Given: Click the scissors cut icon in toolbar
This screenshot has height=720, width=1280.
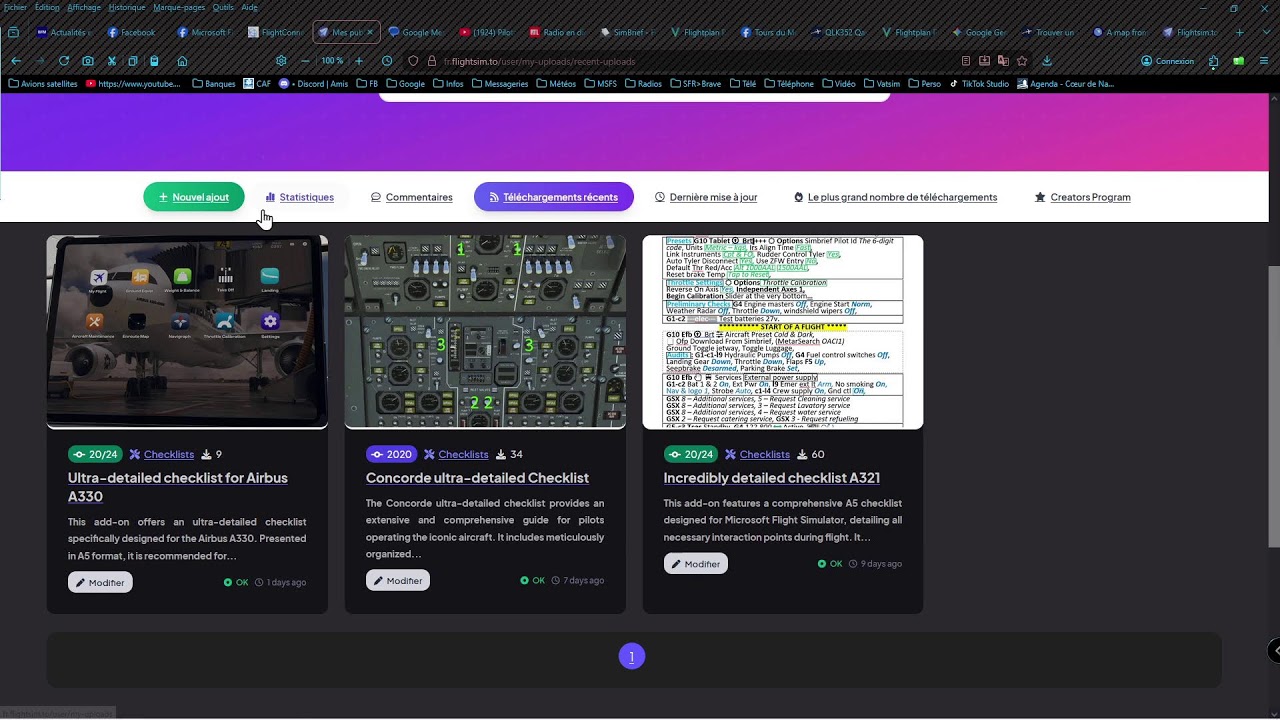Looking at the screenshot, I should click(111, 61).
